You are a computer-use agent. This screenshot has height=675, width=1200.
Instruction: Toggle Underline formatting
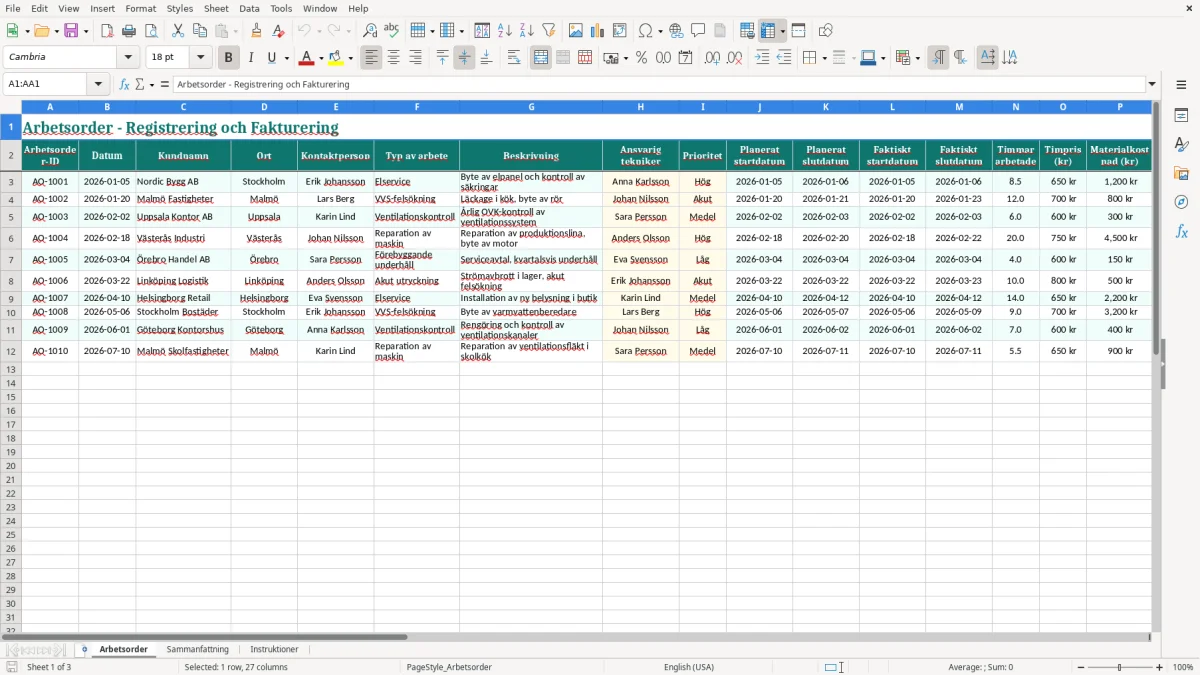271,58
